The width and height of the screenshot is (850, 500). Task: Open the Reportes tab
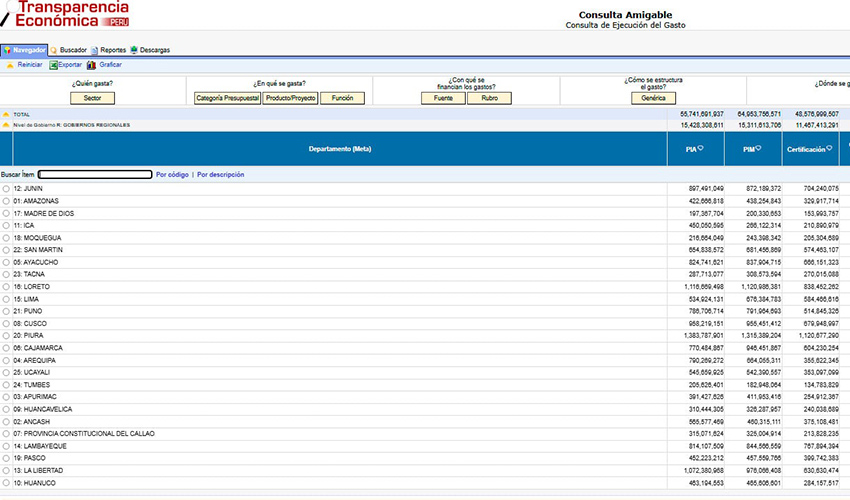click(113, 50)
